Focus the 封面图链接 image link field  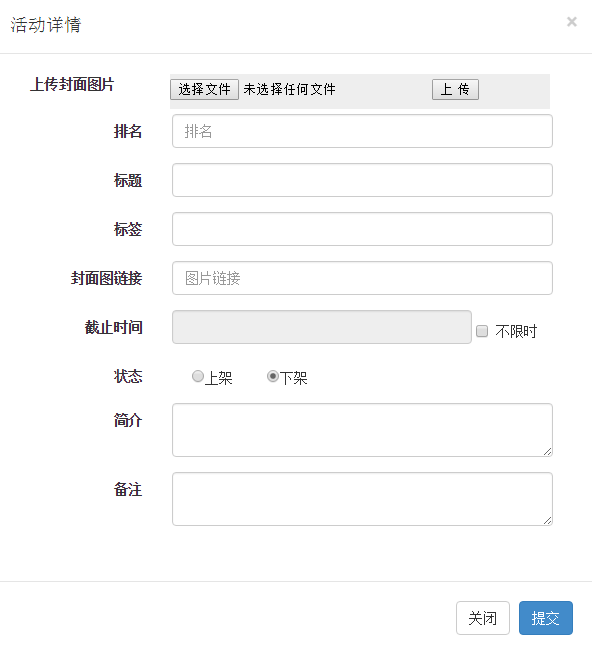[362, 278]
